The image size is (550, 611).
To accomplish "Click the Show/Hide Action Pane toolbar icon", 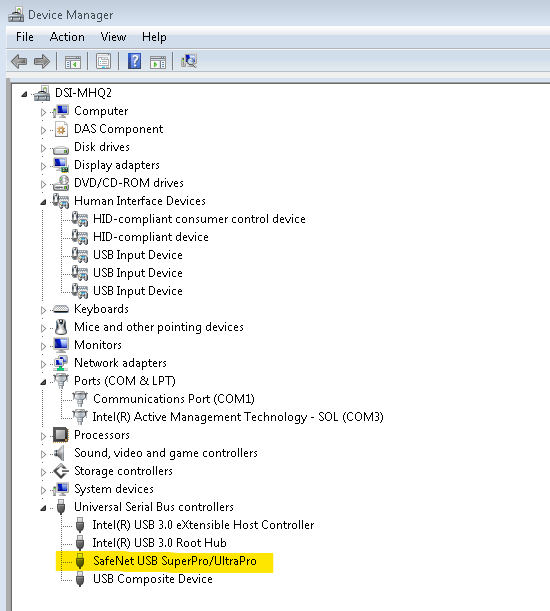I will tap(158, 62).
